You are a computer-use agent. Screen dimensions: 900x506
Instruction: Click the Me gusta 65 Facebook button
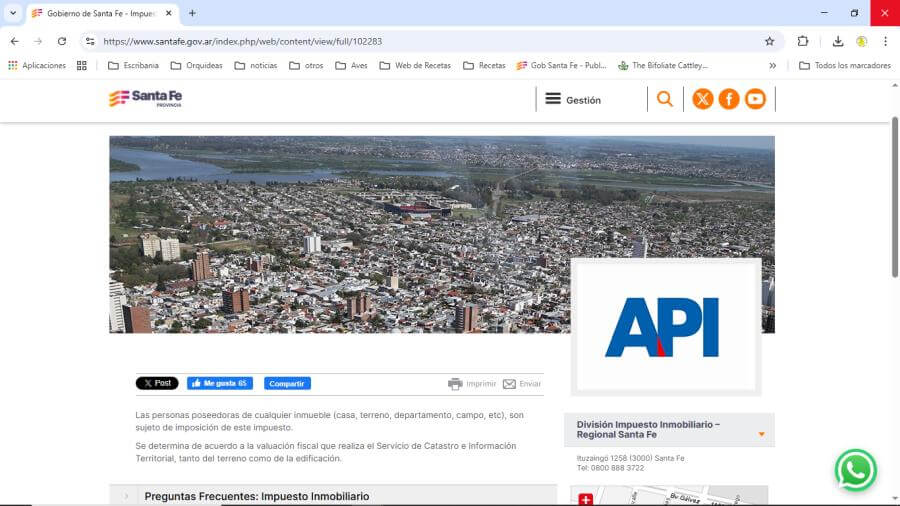tap(220, 383)
